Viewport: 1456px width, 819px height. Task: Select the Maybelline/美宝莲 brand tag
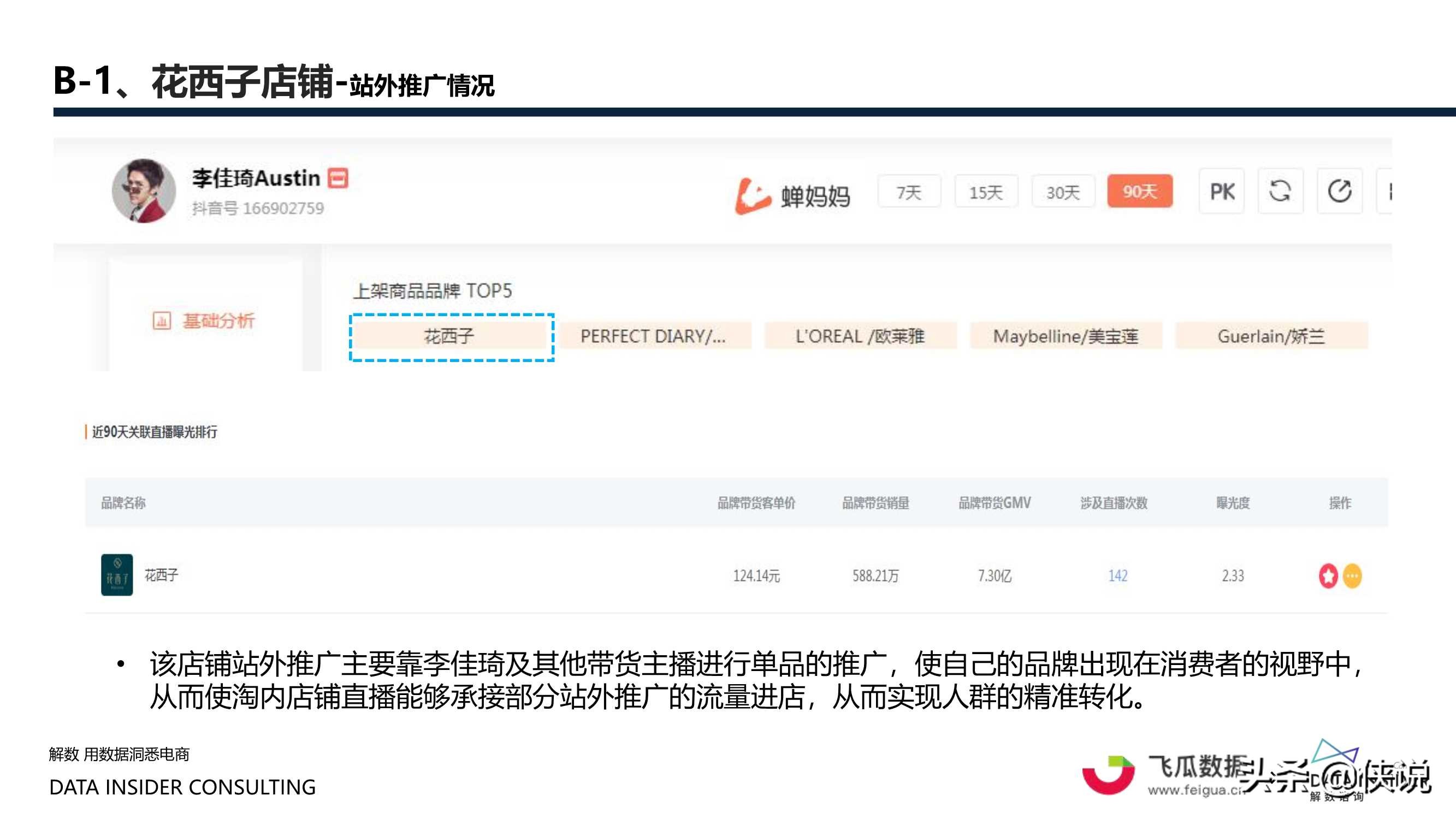point(1066,336)
